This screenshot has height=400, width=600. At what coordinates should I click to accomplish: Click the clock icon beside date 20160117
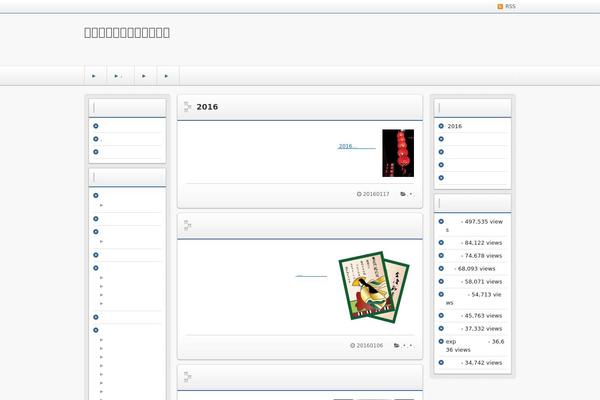(359, 194)
